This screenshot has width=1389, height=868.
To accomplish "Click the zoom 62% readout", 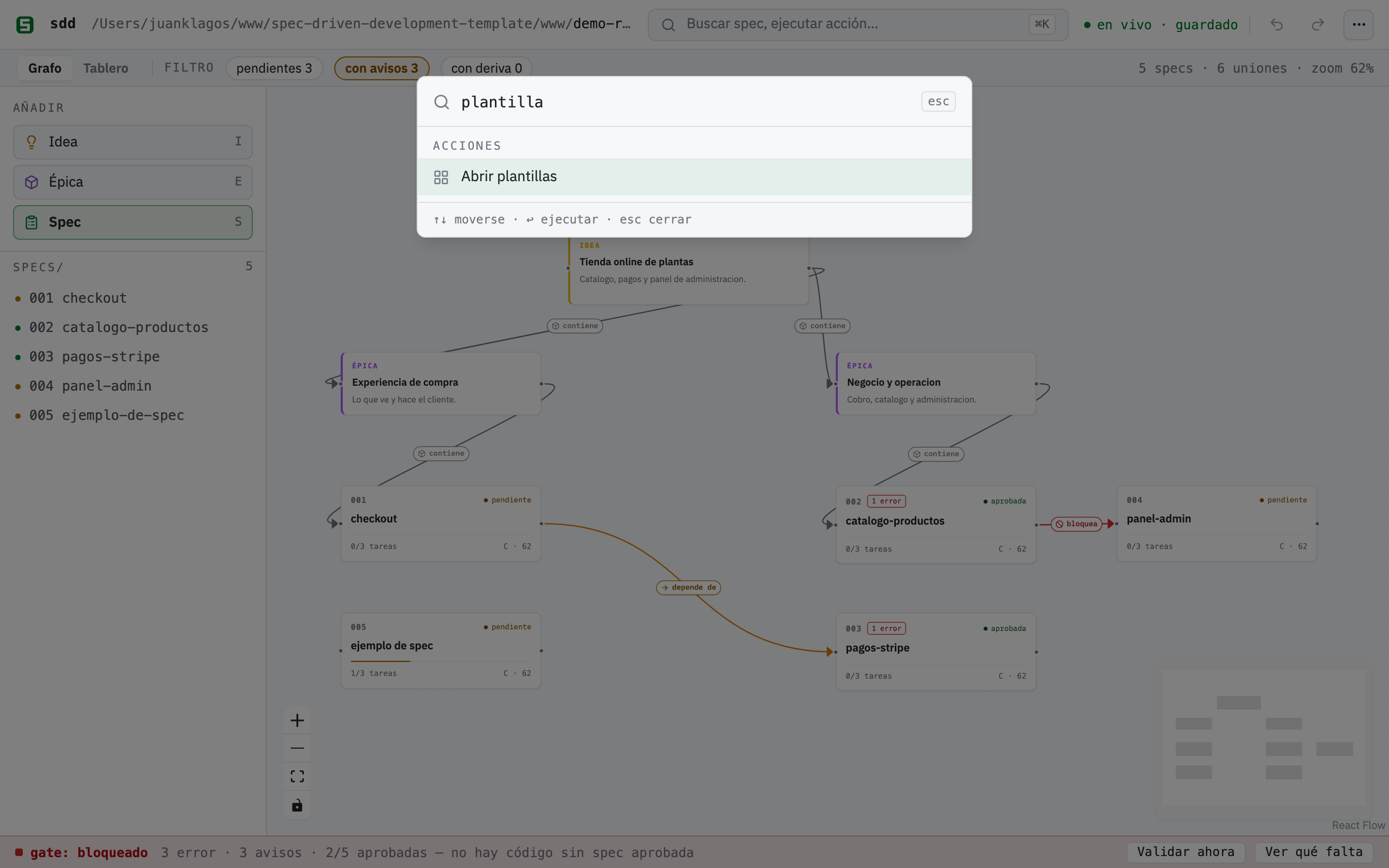I will (1342, 68).
